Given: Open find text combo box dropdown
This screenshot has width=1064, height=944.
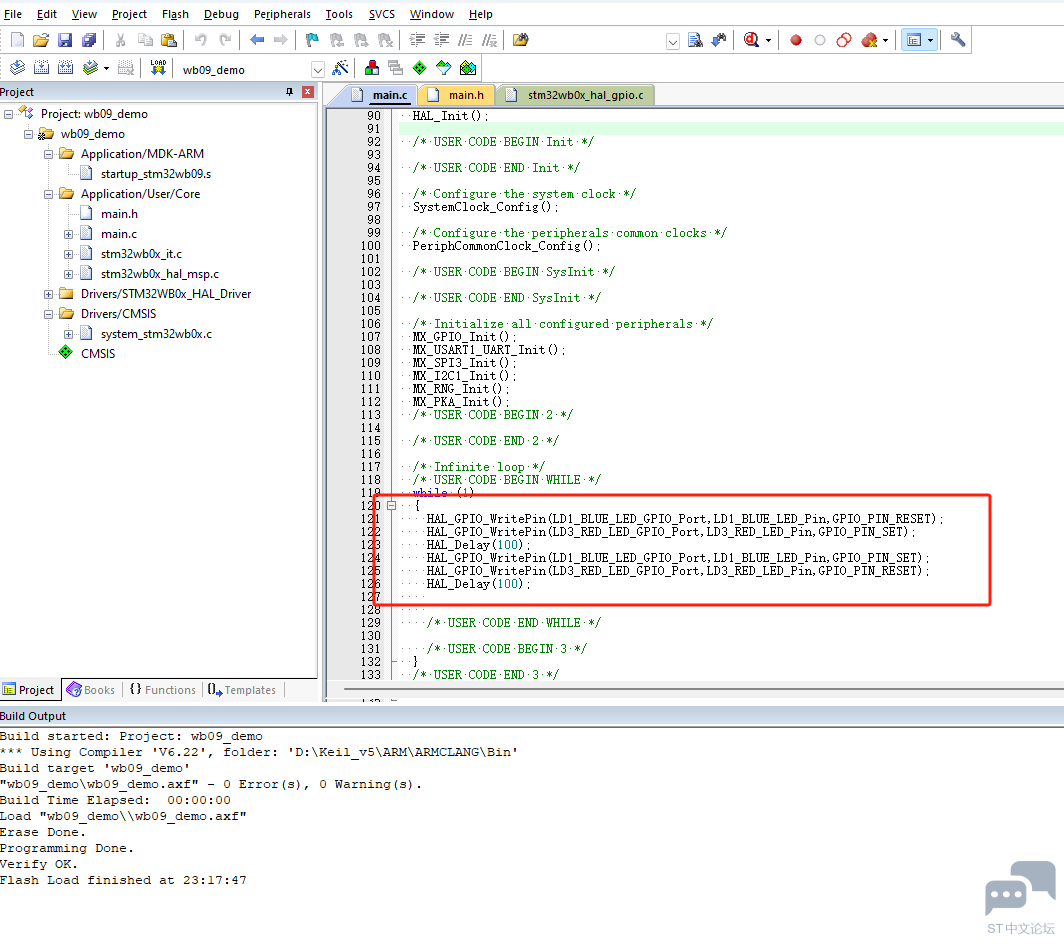Looking at the screenshot, I should 672,41.
